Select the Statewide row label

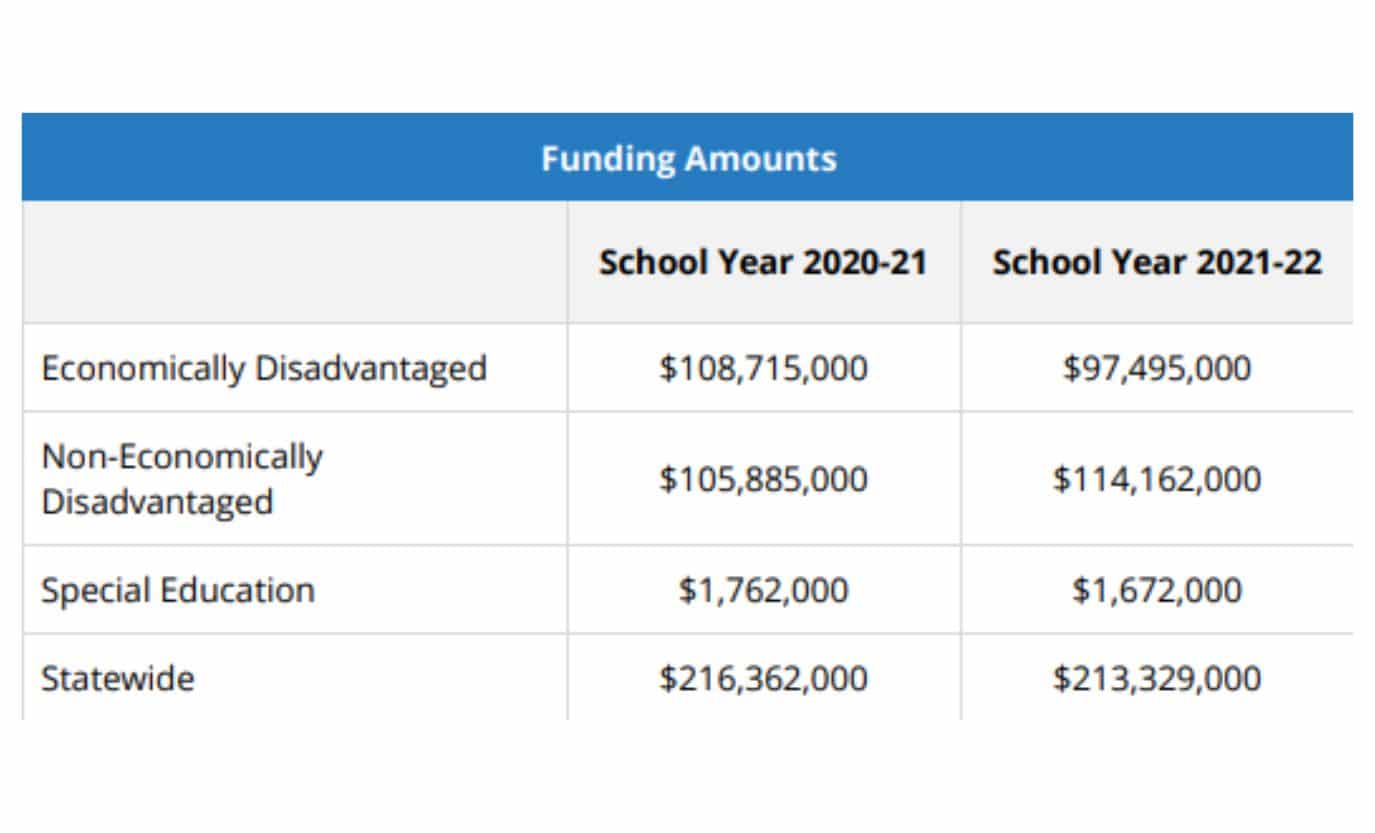(x=118, y=679)
